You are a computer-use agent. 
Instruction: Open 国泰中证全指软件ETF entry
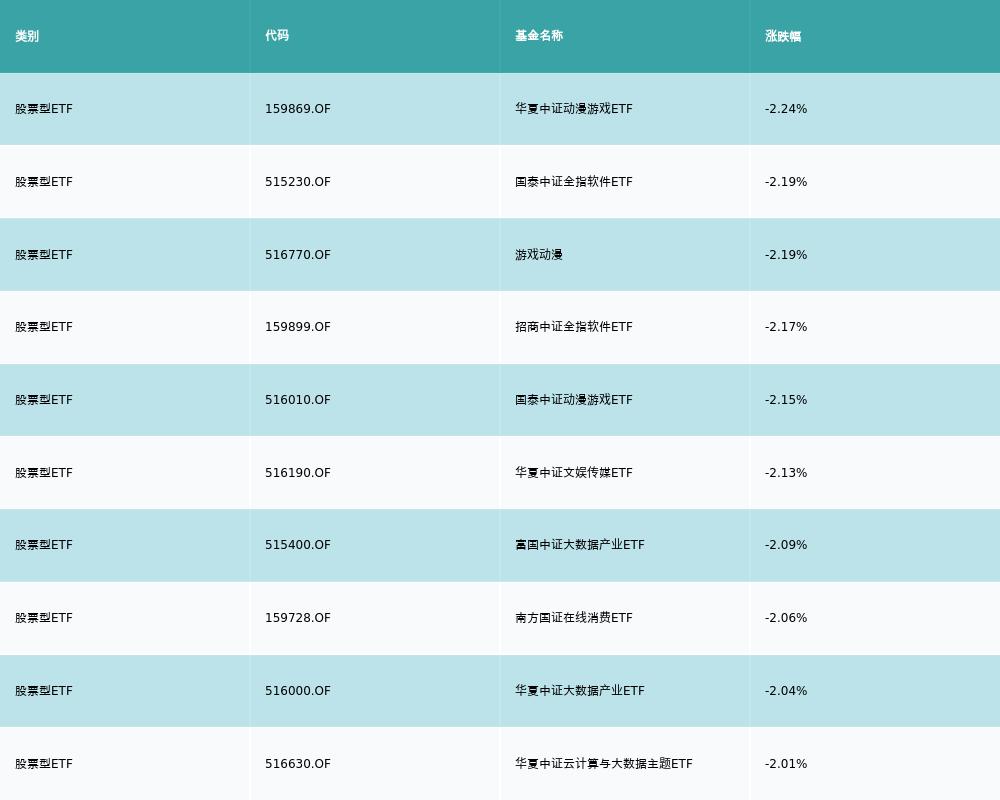coord(574,182)
